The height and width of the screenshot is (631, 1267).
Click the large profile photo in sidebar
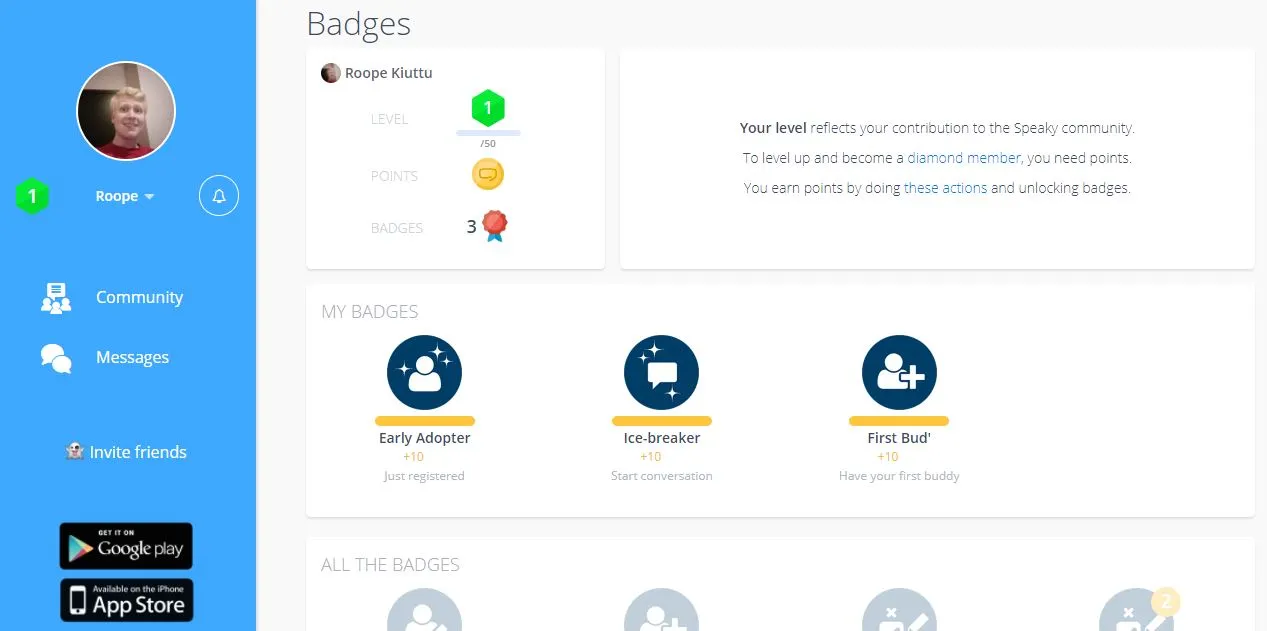pos(126,111)
